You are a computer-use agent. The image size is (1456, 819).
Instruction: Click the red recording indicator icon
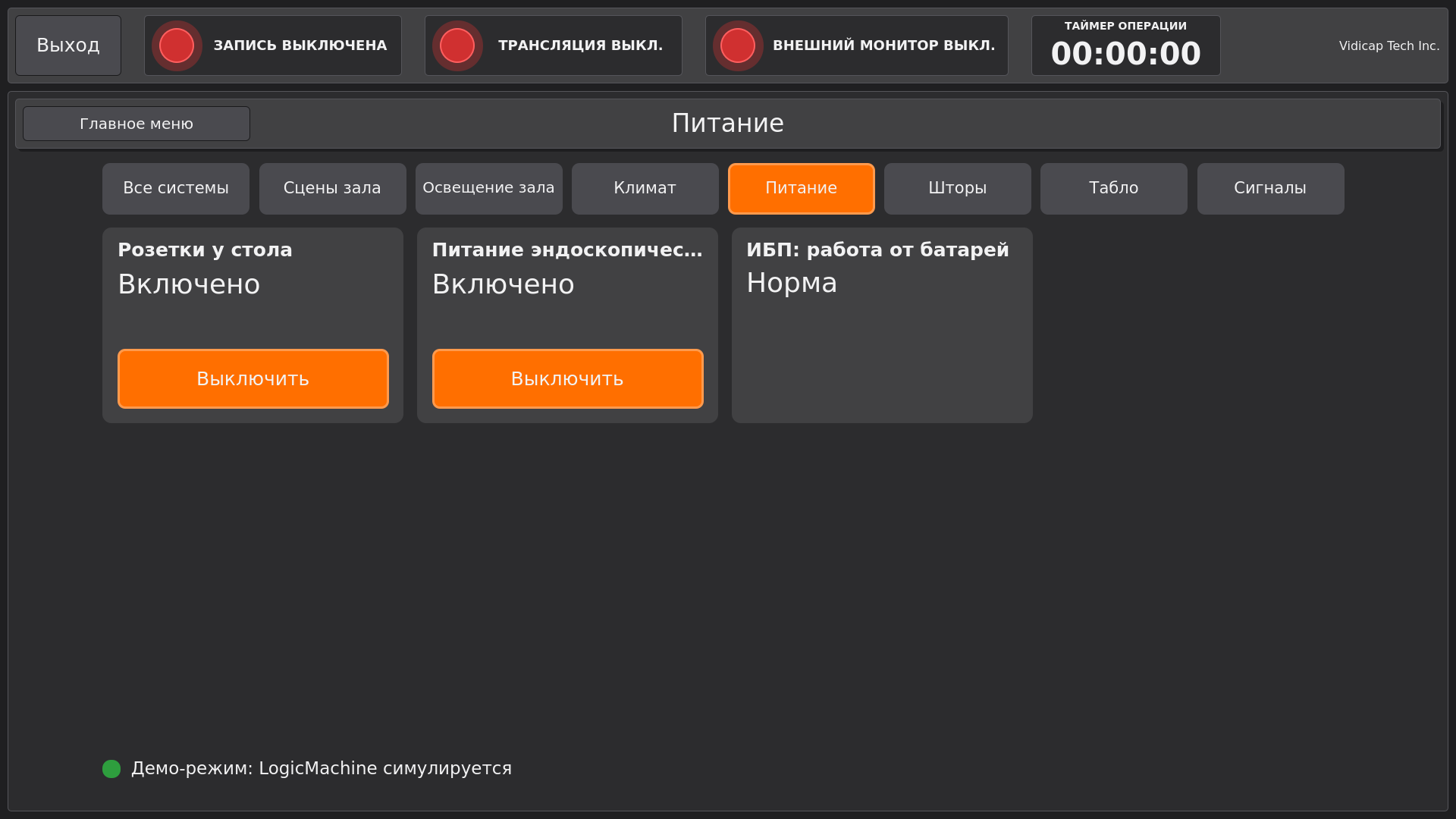[x=177, y=45]
